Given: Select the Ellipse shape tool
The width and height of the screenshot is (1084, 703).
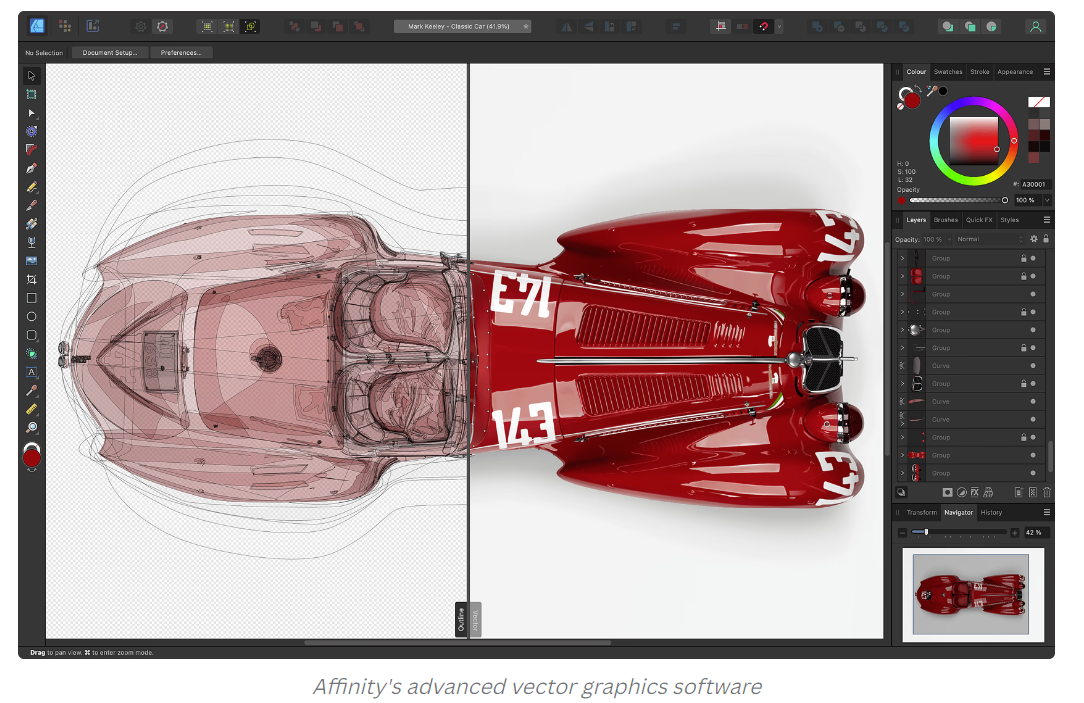Looking at the screenshot, I should (x=32, y=316).
